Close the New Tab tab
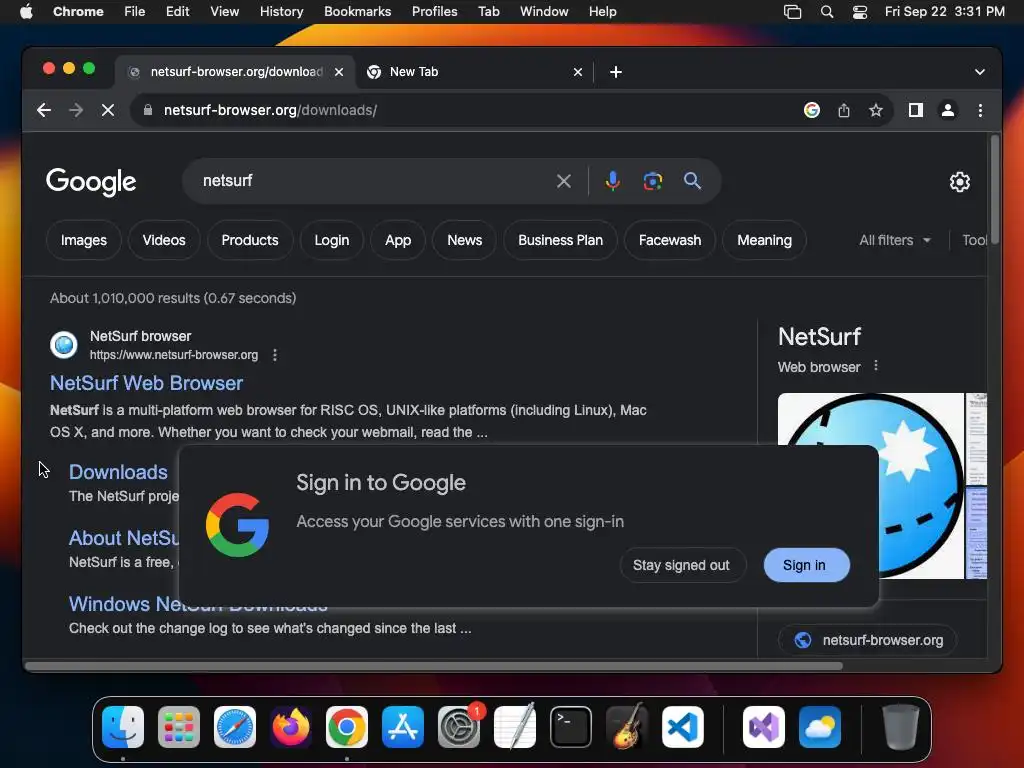 click(x=577, y=72)
